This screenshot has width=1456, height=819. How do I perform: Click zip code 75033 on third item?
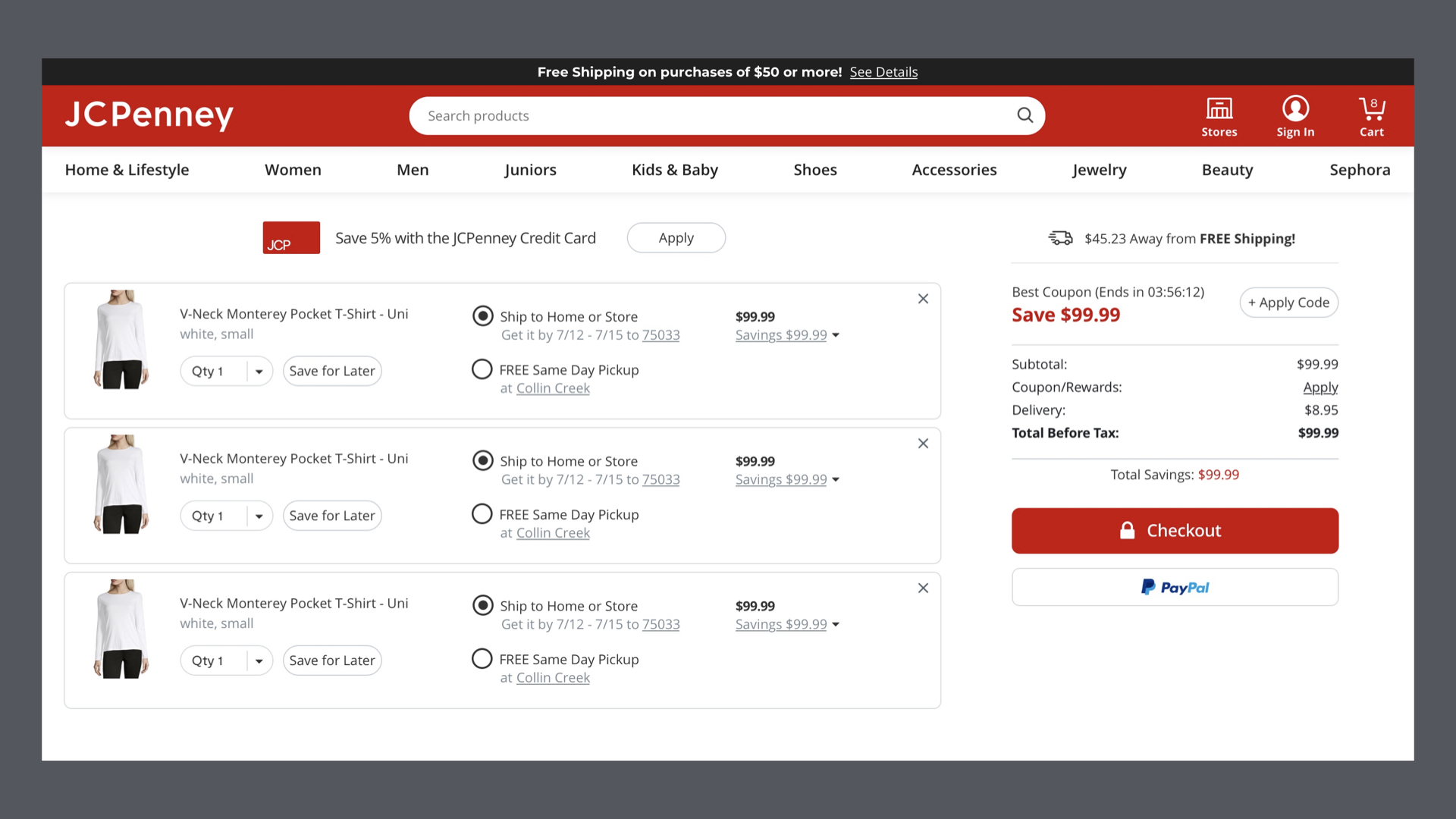tap(661, 625)
